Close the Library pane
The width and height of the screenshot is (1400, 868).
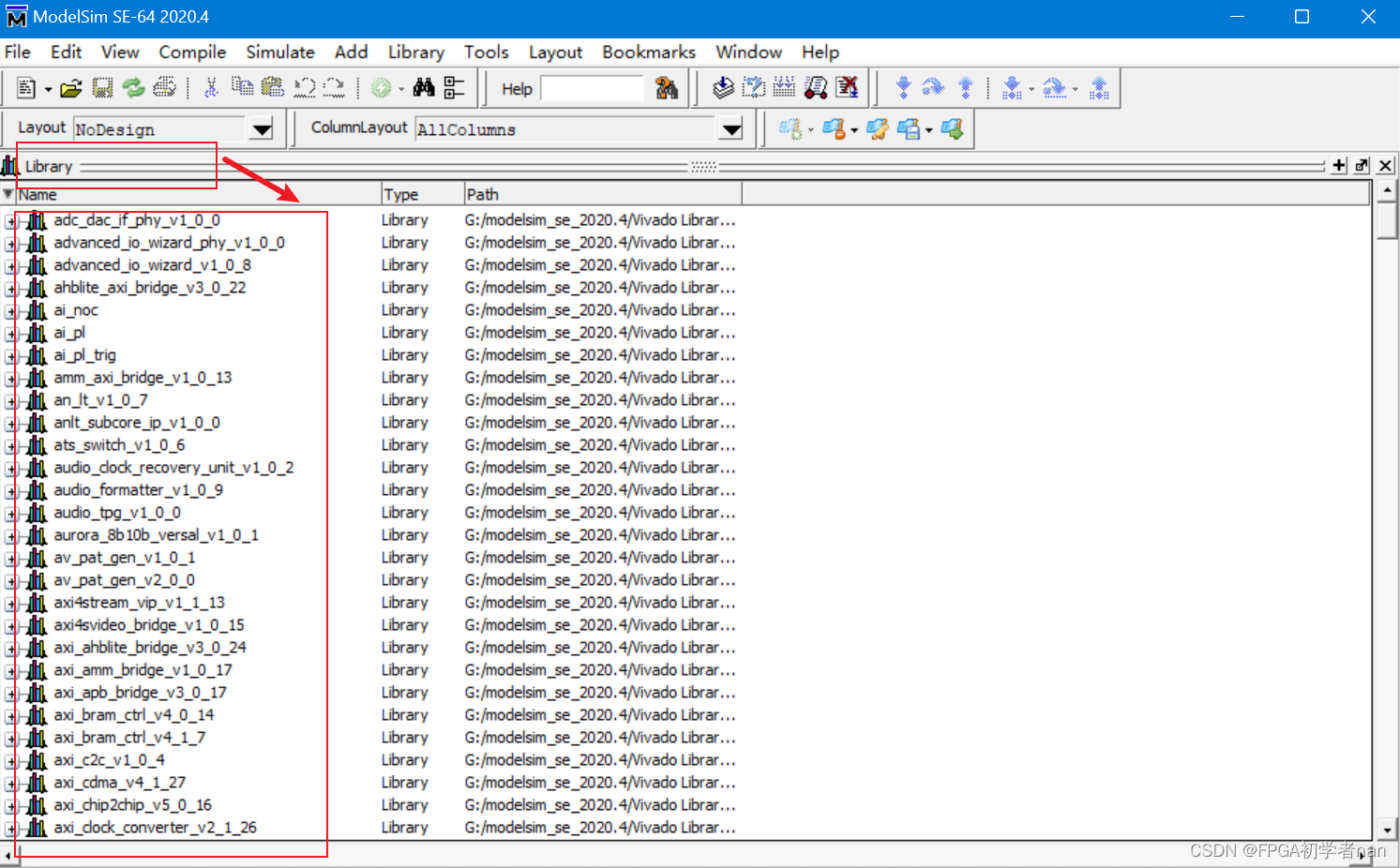tap(1385, 166)
